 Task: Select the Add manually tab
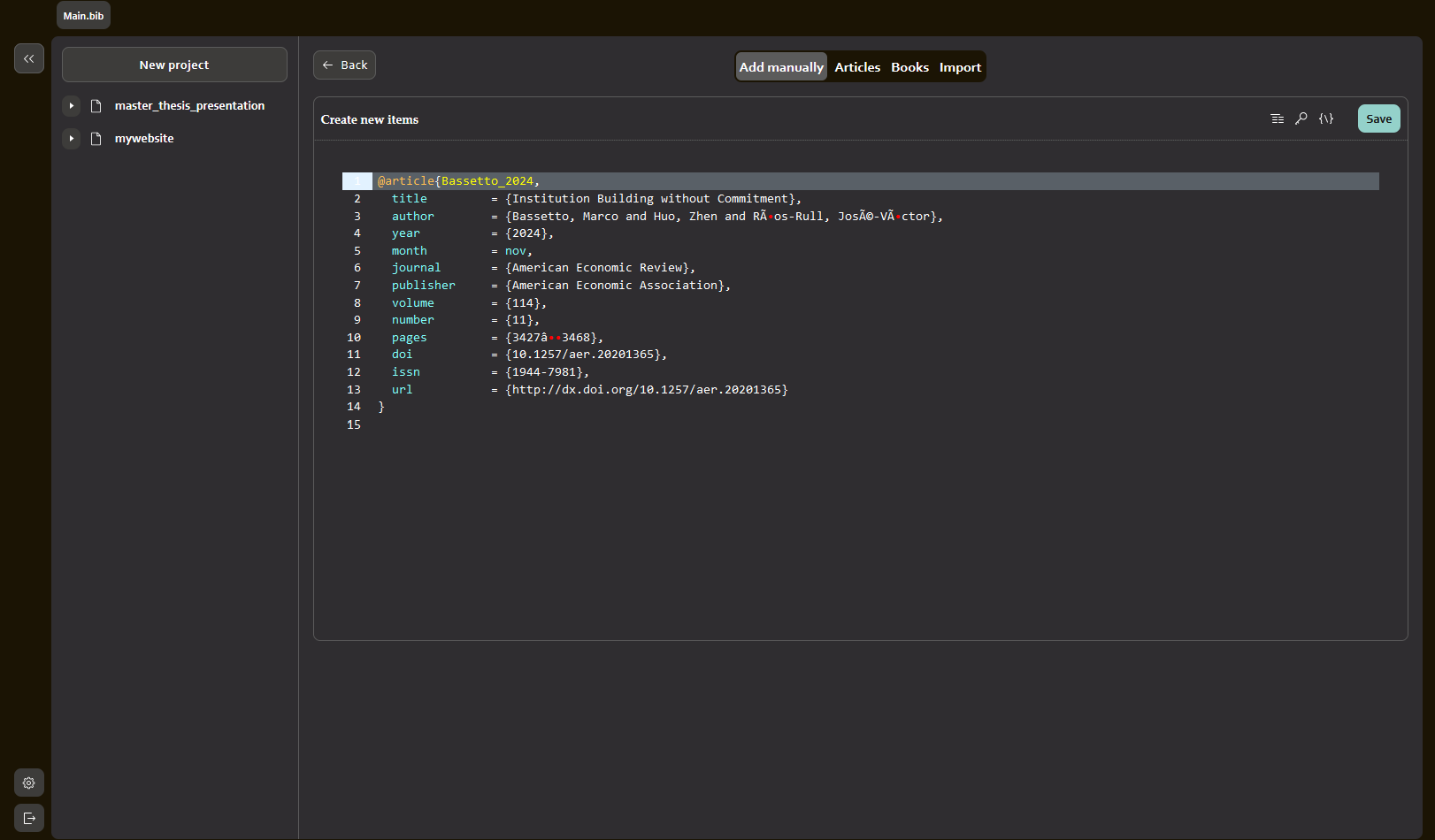coord(781,67)
